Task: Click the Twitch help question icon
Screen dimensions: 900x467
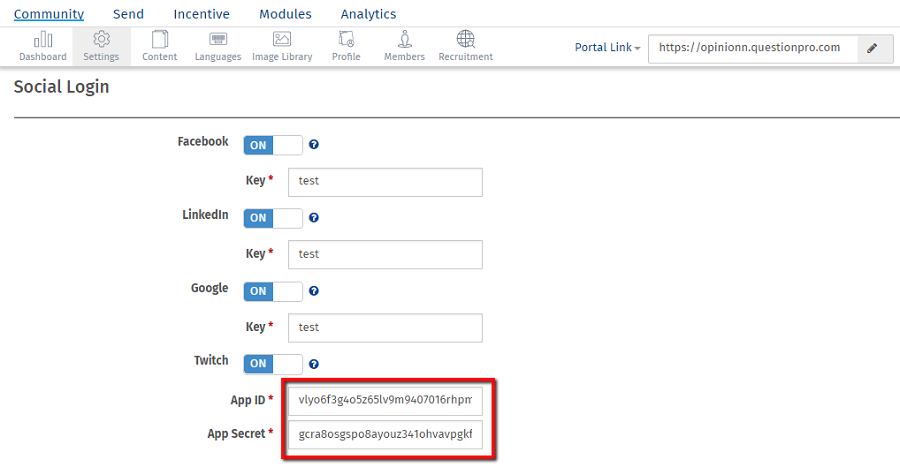Action: click(314, 364)
